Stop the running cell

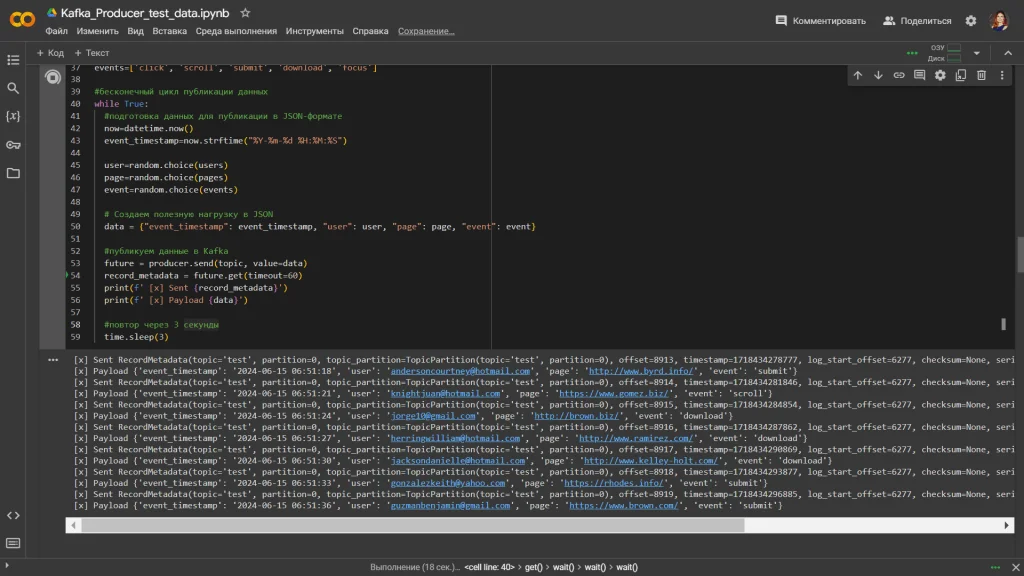53,78
